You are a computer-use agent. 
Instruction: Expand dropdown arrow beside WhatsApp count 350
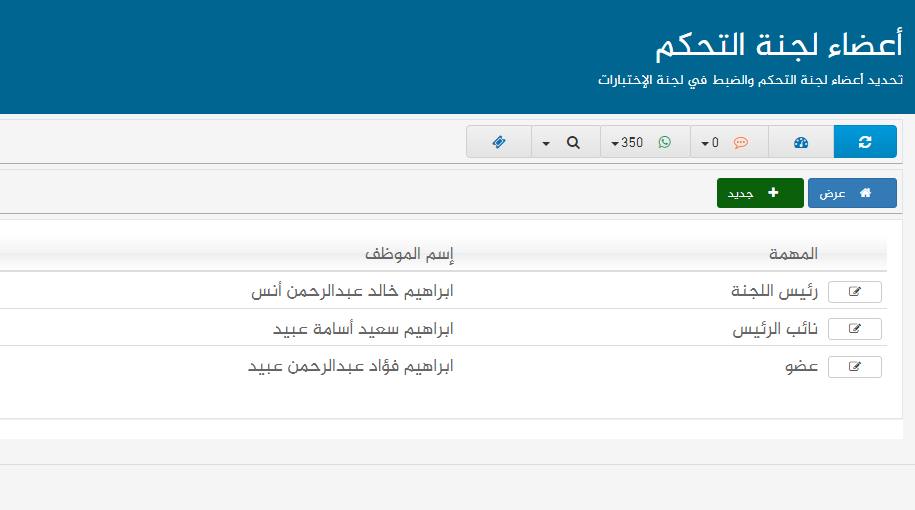615,143
